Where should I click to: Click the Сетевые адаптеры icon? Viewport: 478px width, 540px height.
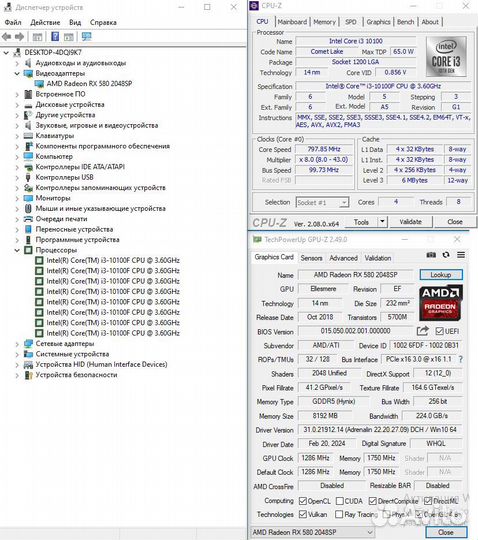coord(28,343)
